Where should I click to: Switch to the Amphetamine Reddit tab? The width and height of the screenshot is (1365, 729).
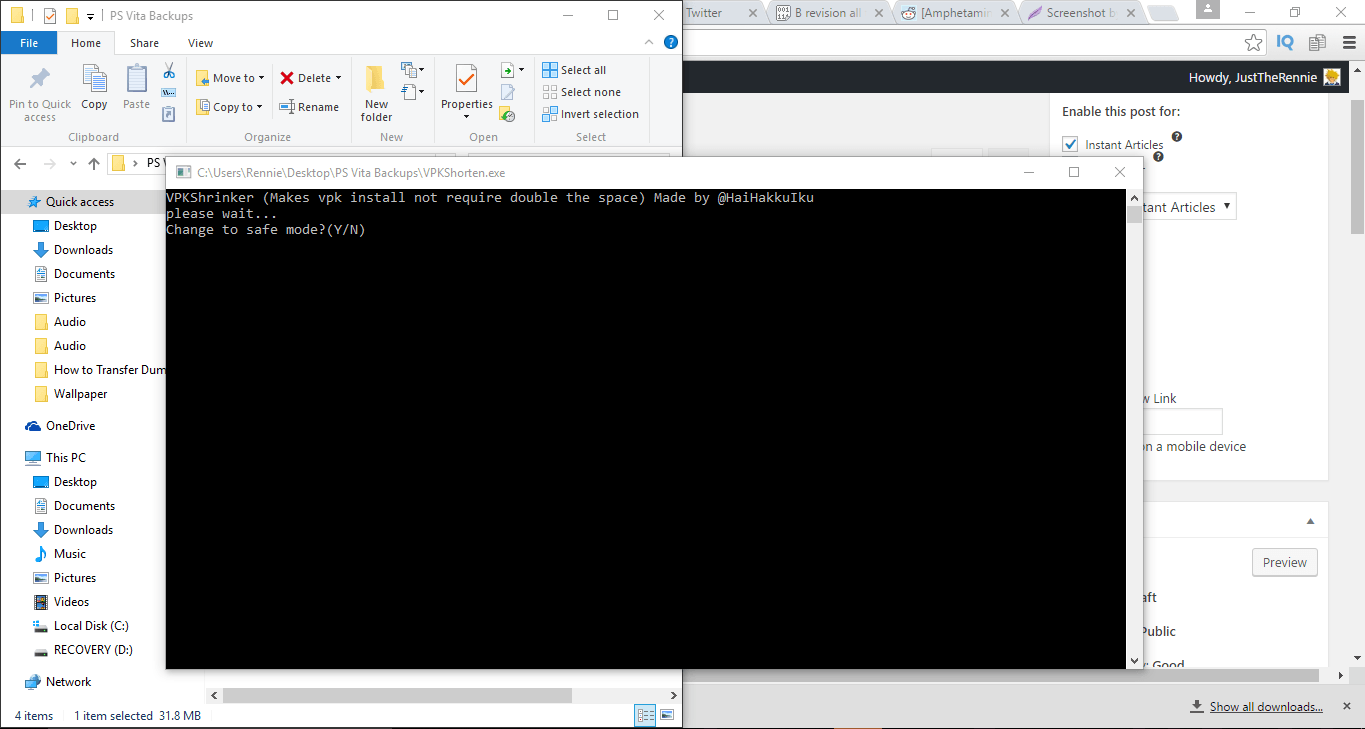point(956,13)
